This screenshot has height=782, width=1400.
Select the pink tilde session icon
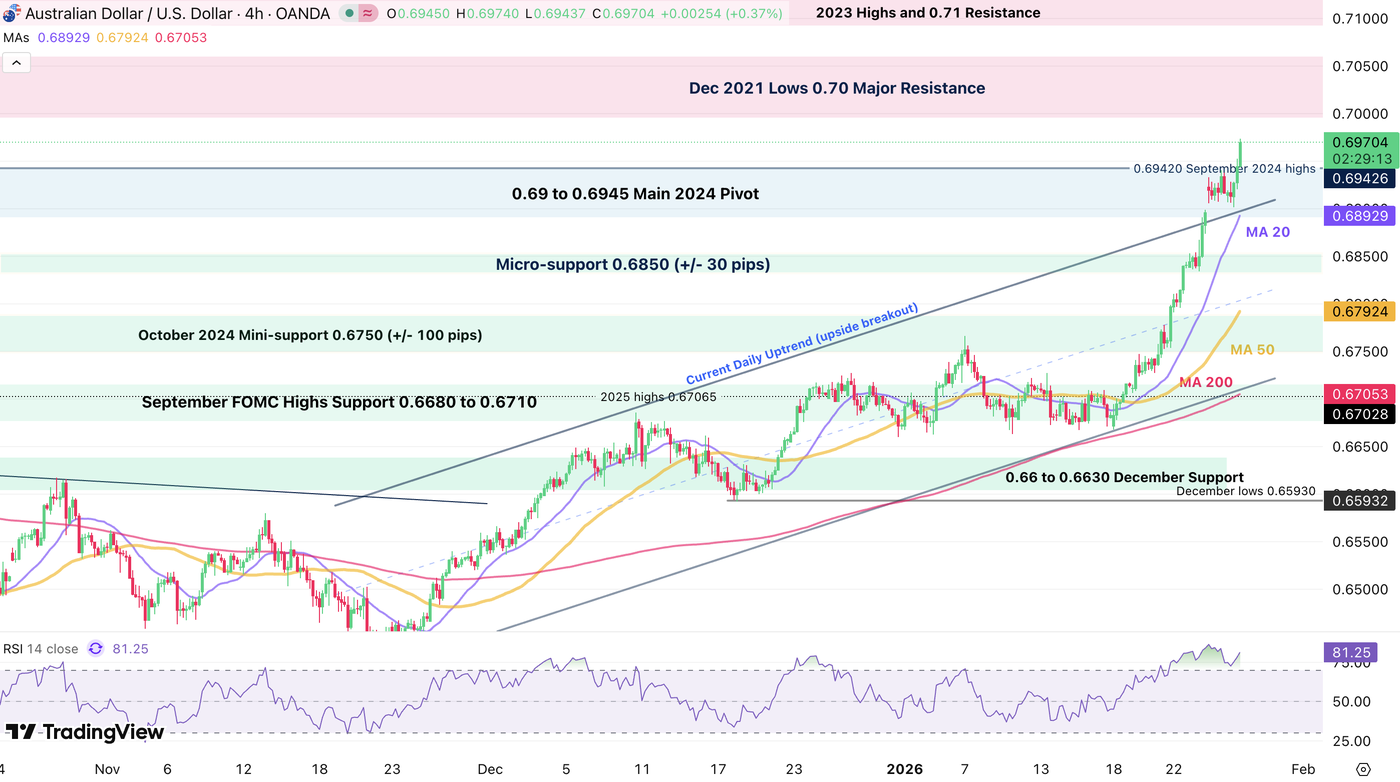coord(366,14)
